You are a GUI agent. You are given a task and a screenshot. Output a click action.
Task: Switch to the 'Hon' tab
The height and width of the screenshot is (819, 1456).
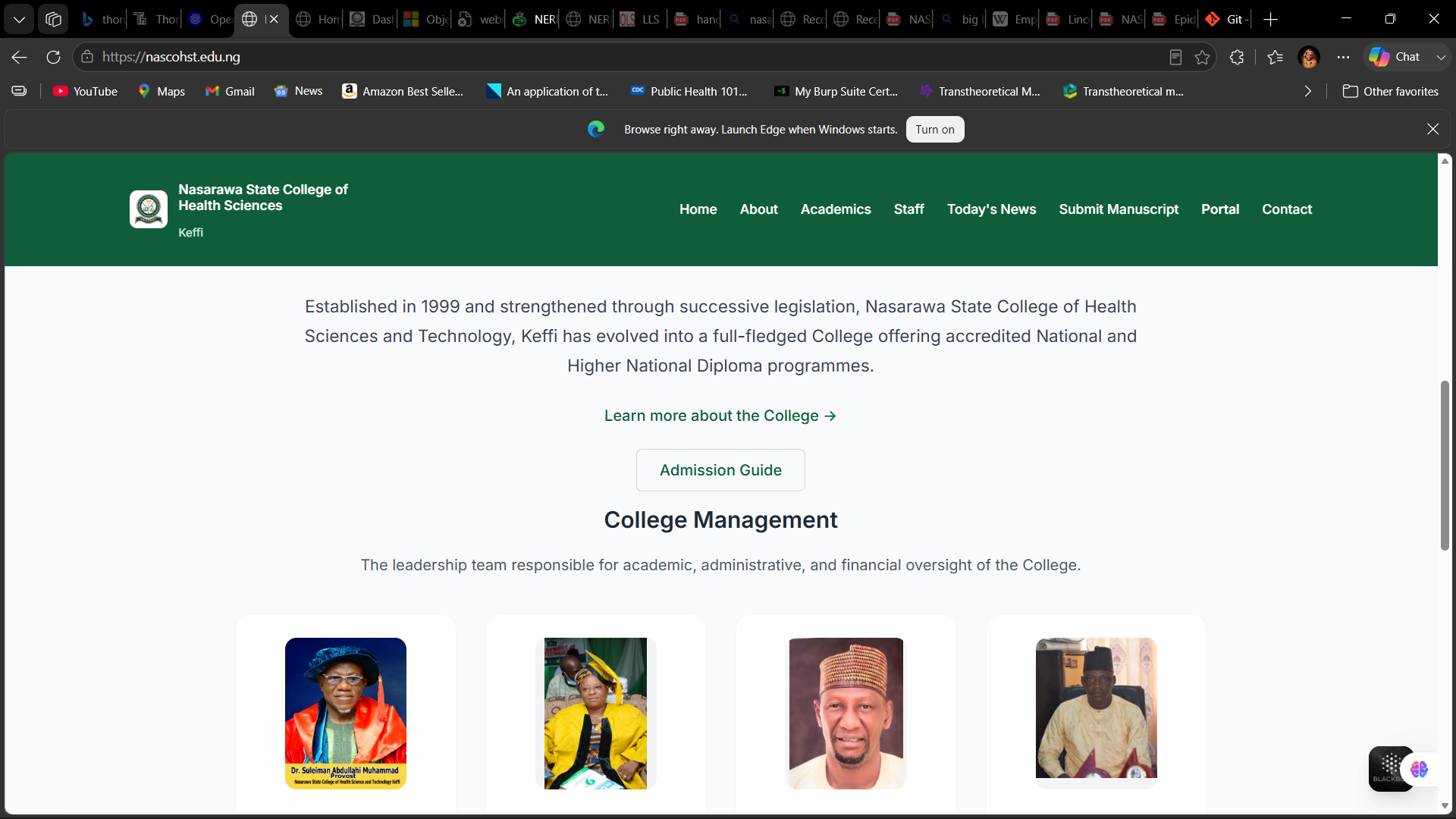coord(318,20)
